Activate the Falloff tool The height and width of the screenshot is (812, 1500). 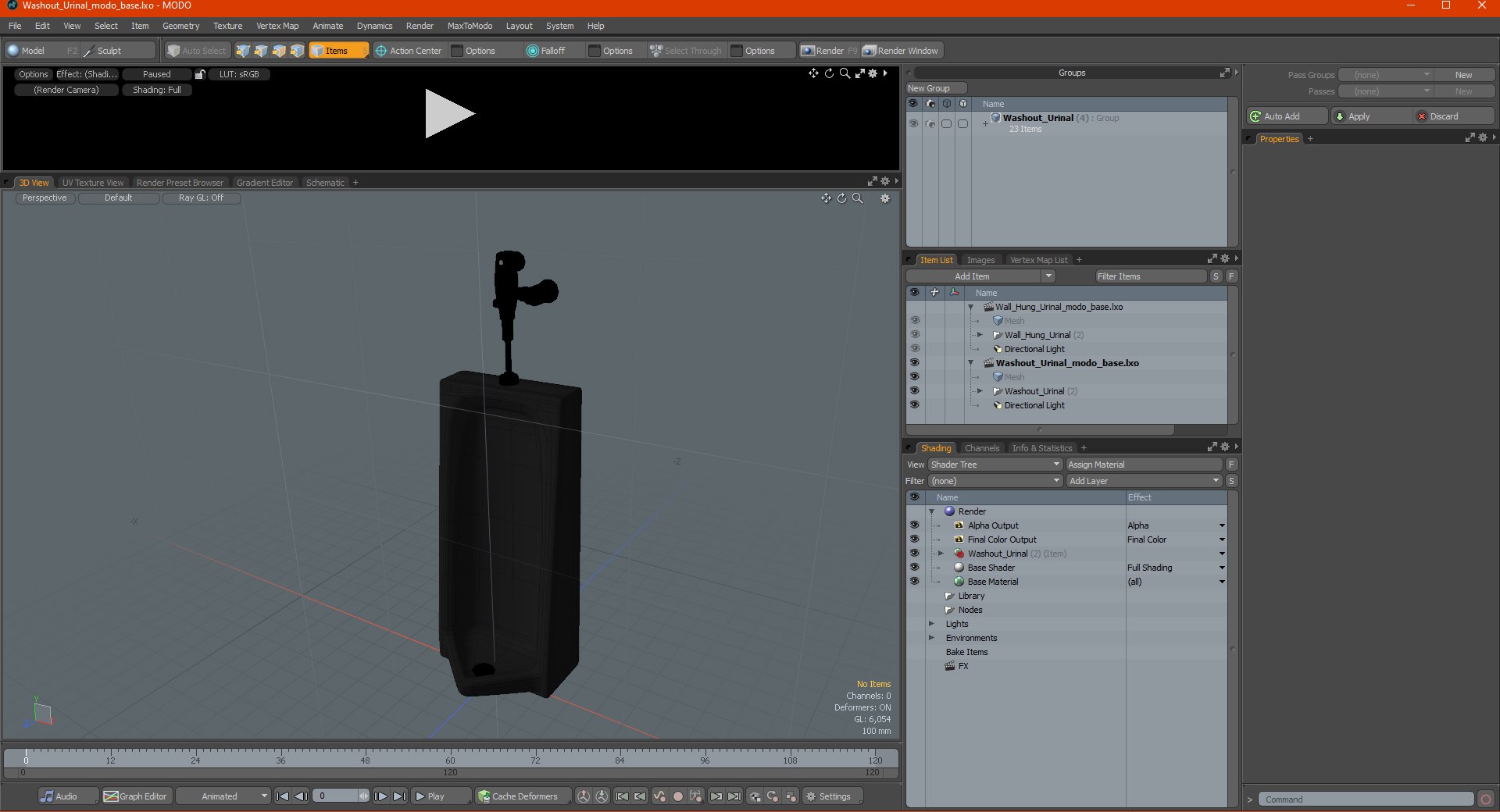(545, 51)
